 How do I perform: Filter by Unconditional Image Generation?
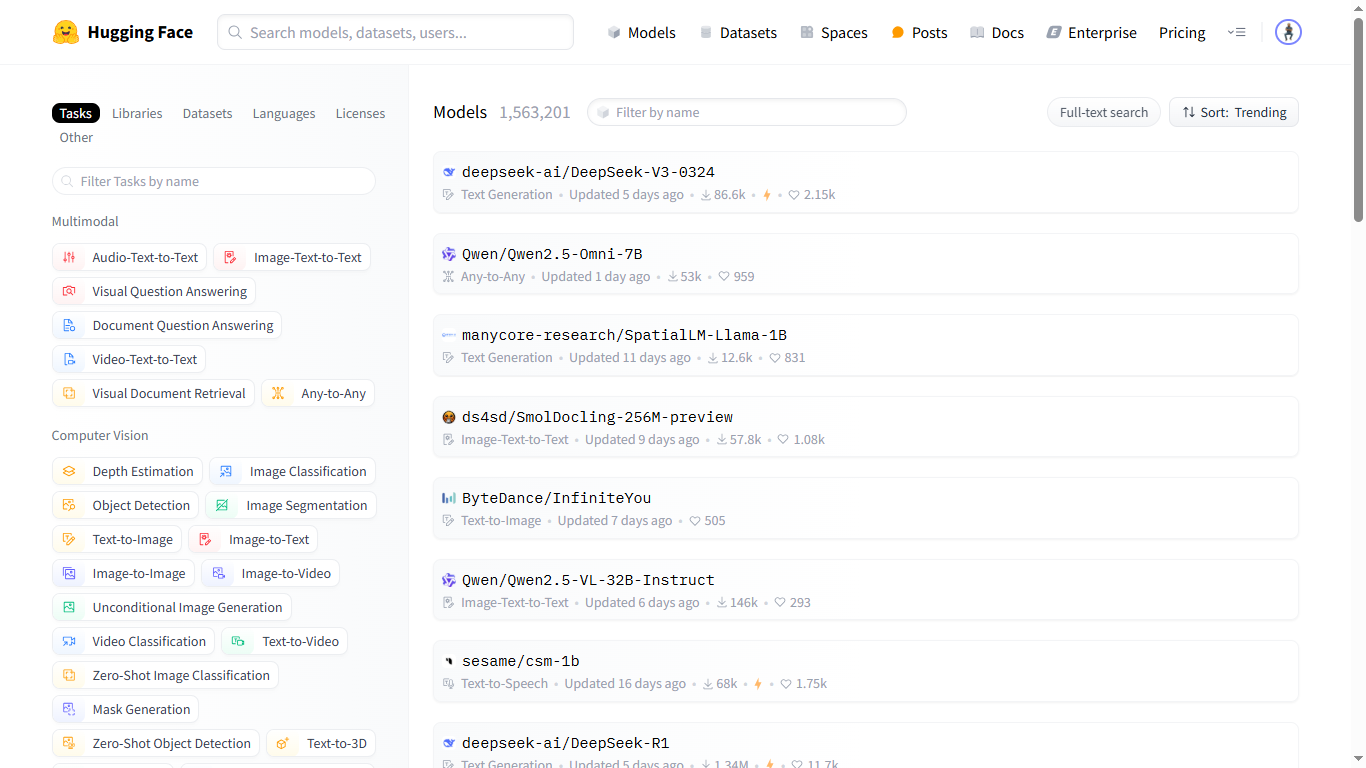(172, 607)
